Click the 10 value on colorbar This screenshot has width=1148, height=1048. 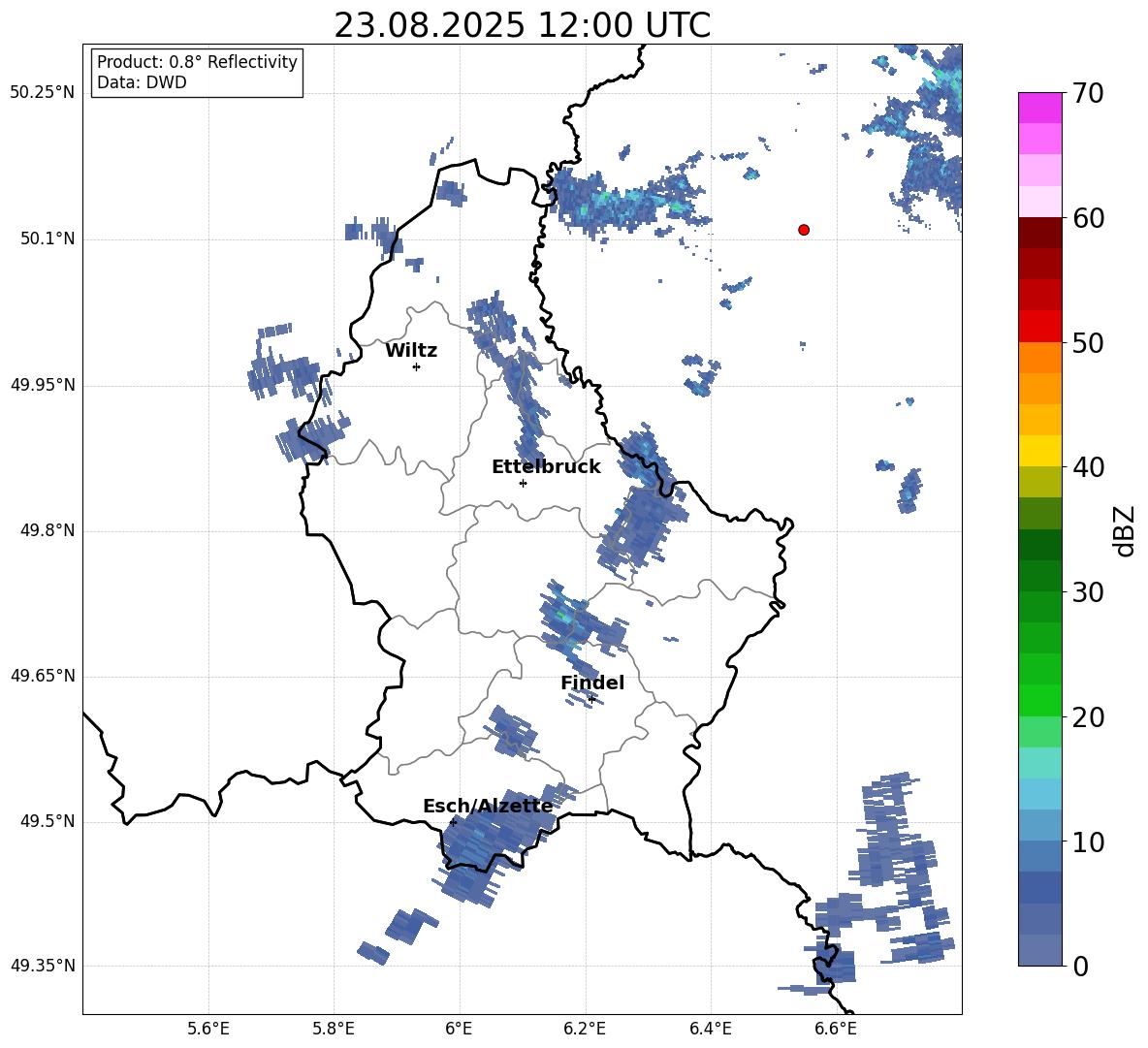click(1088, 842)
